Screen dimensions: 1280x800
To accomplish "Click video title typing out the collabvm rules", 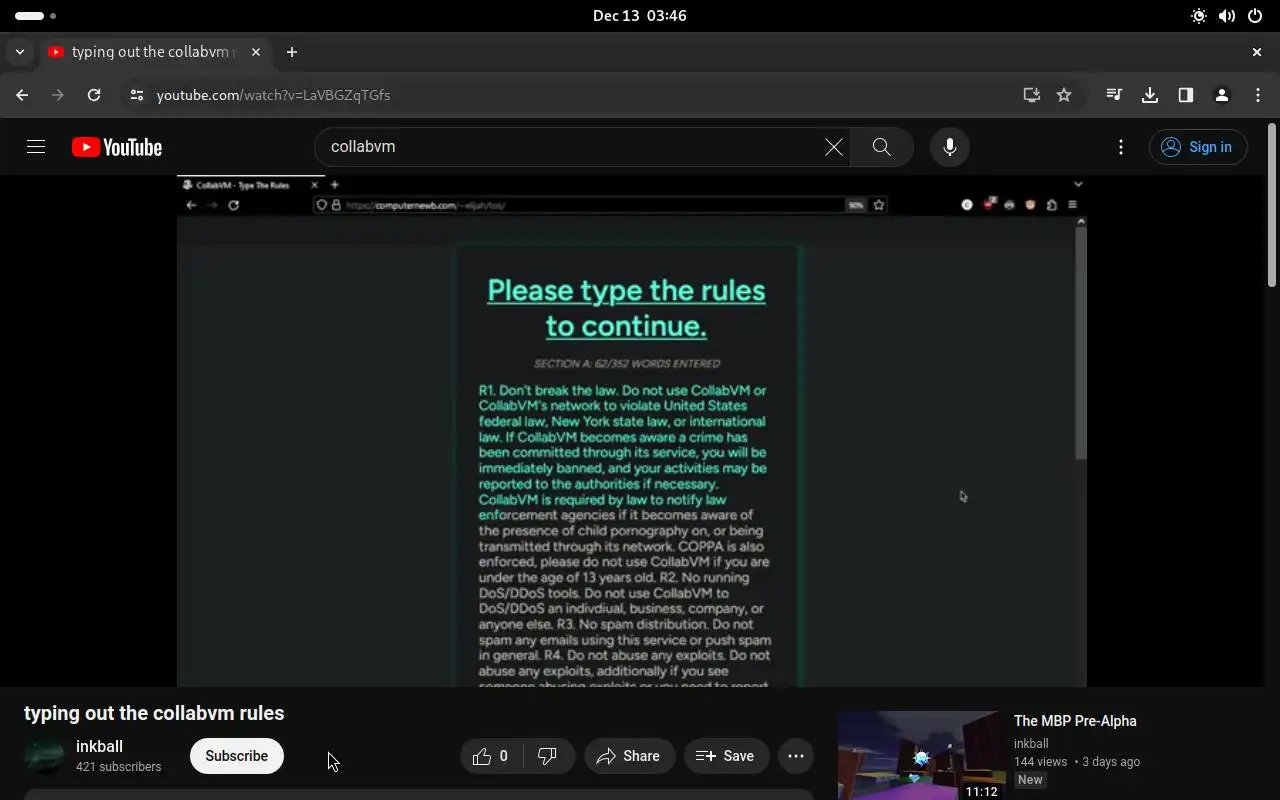I will click(x=154, y=713).
